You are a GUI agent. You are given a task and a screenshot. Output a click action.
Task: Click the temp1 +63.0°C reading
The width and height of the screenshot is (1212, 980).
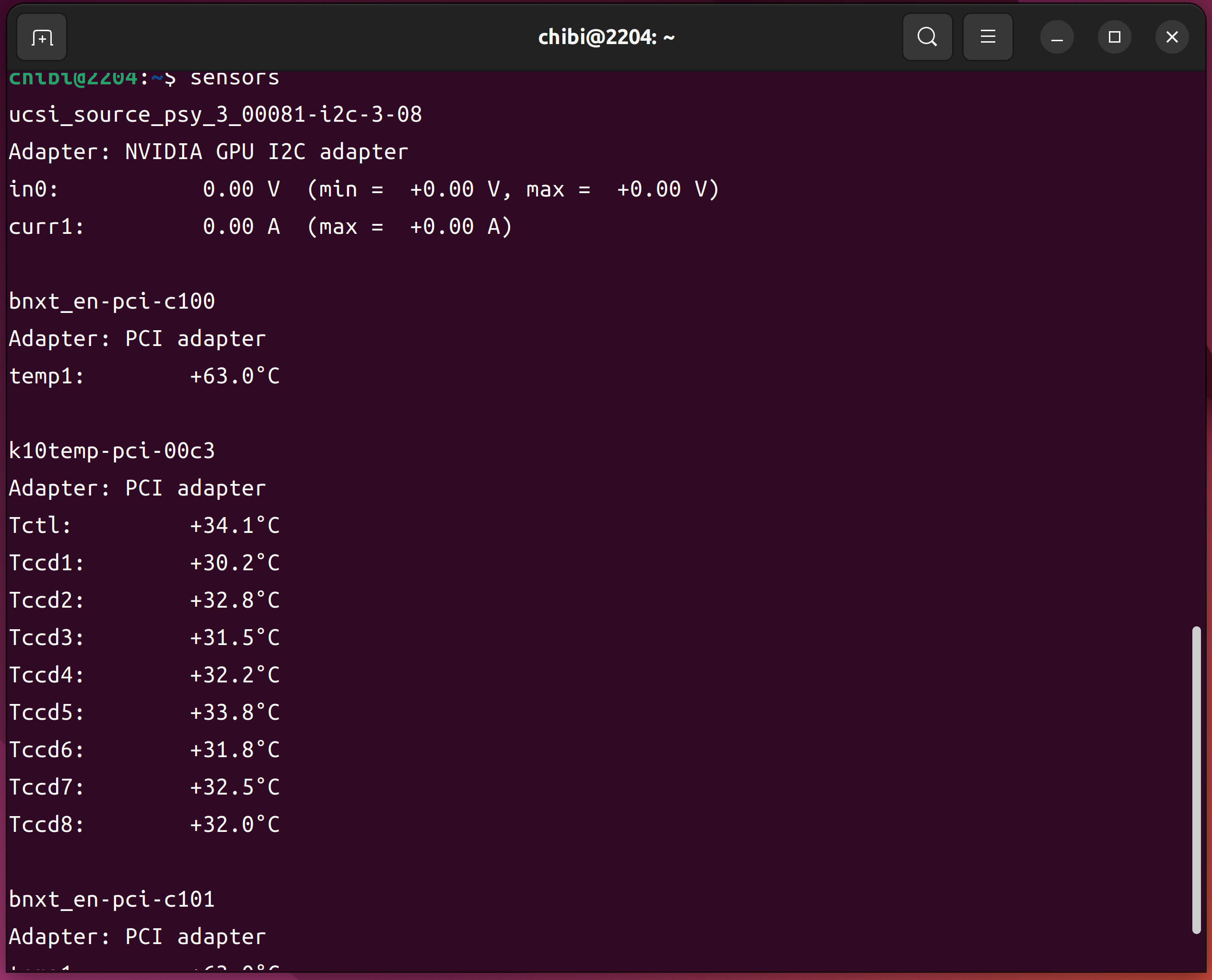coord(234,376)
